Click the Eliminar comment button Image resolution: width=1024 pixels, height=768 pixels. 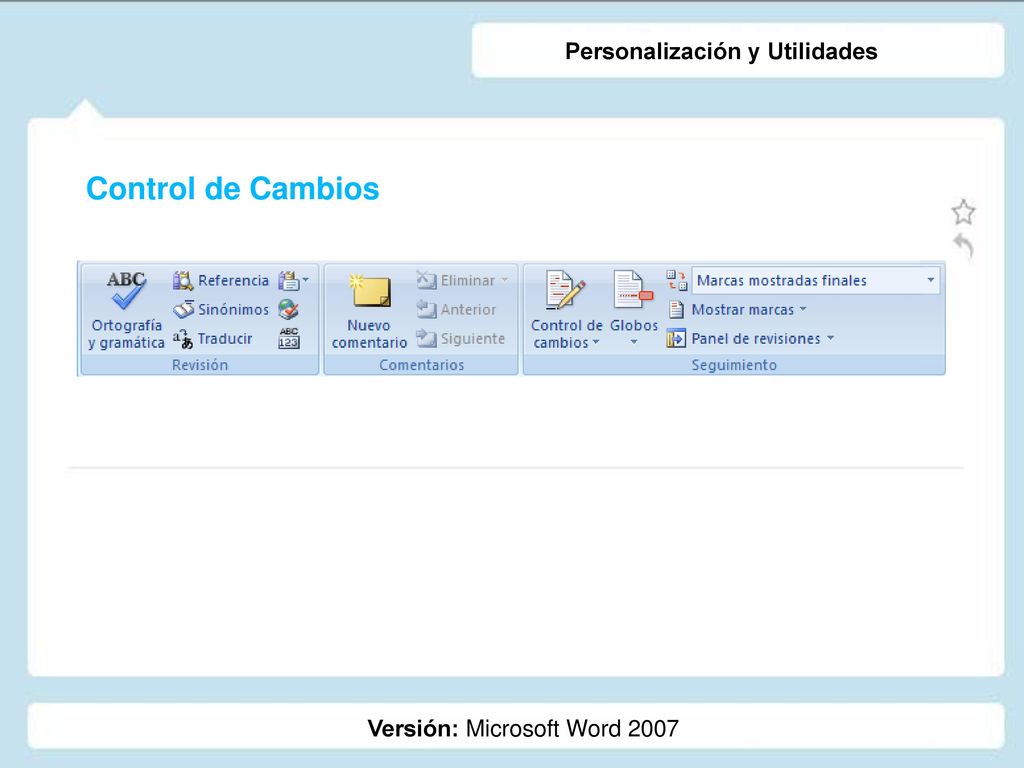pyautogui.click(x=456, y=281)
